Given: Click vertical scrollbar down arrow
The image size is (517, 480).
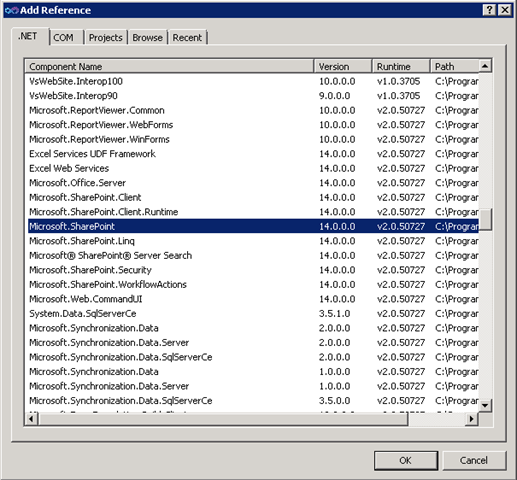Looking at the screenshot, I should 485,406.
